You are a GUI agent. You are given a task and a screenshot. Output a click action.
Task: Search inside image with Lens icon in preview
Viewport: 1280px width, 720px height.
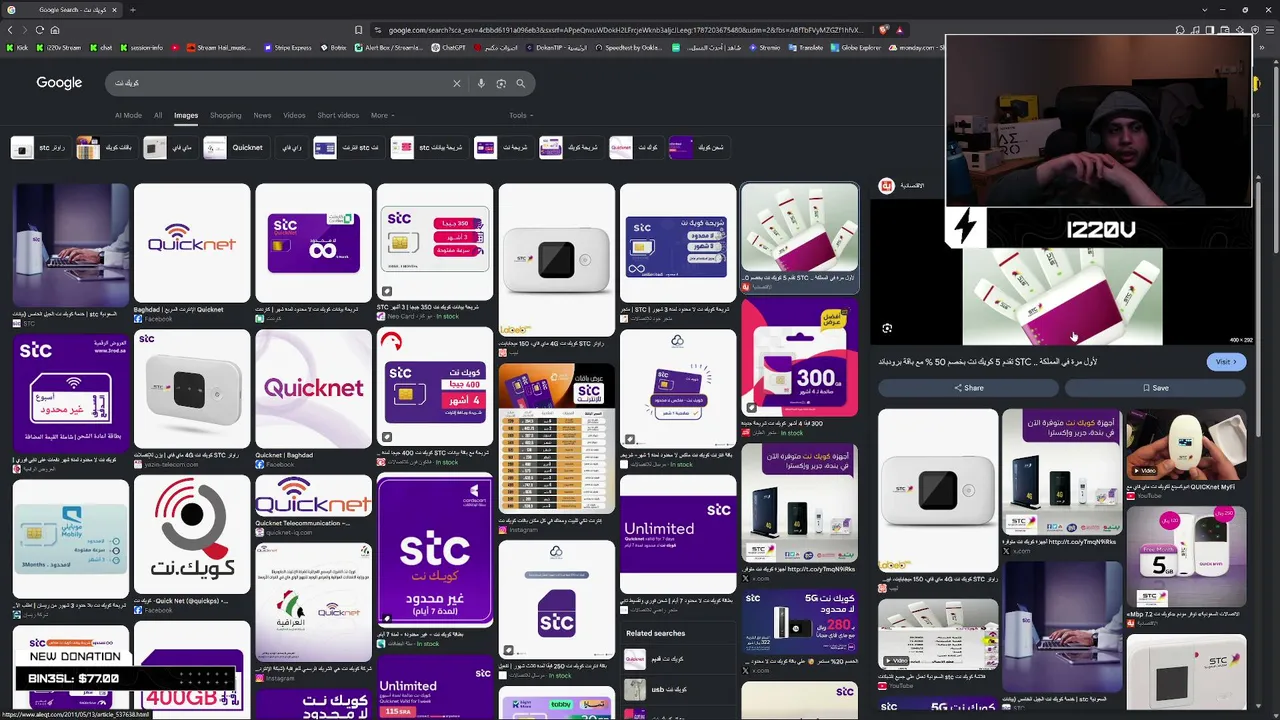click(x=887, y=328)
